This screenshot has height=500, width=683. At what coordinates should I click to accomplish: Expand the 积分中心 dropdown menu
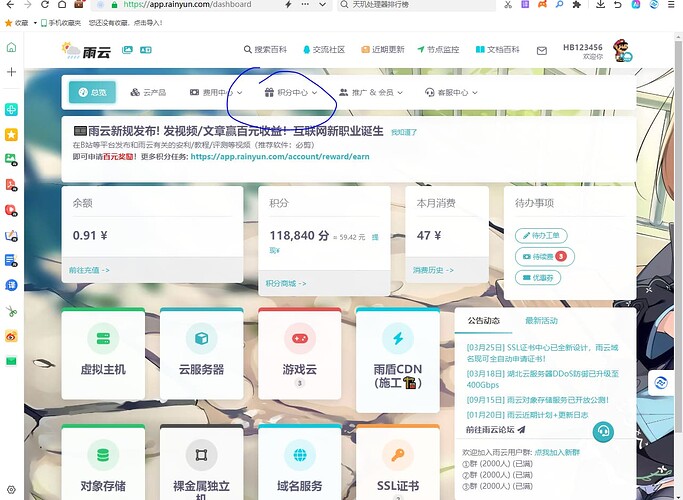pyautogui.click(x=291, y=92)
